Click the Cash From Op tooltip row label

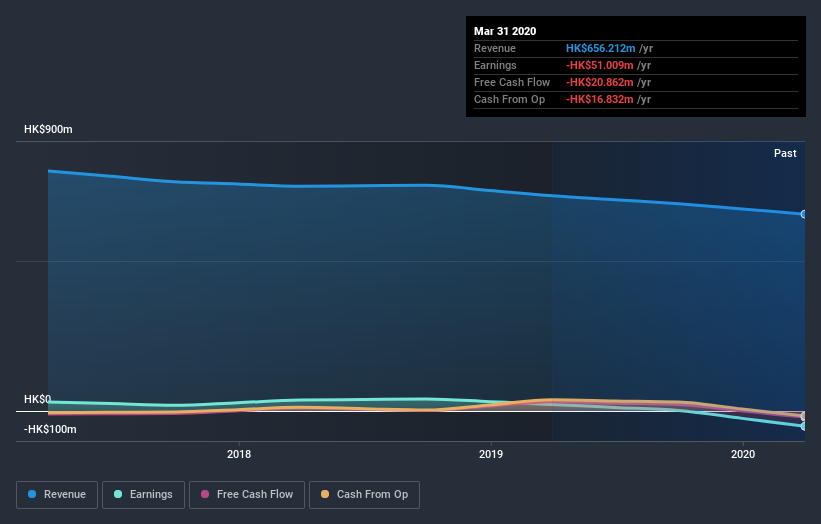[509, 99]
